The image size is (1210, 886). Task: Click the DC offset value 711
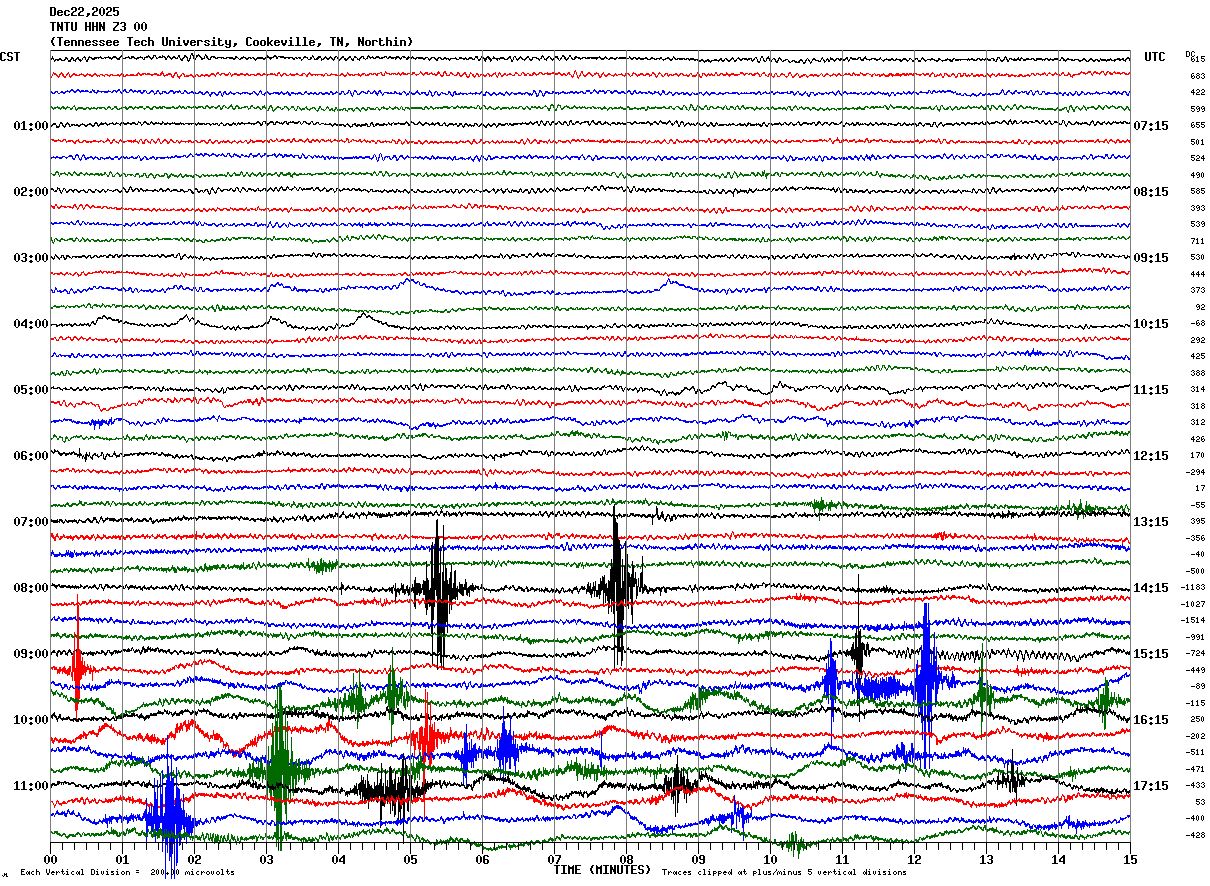1197,241
